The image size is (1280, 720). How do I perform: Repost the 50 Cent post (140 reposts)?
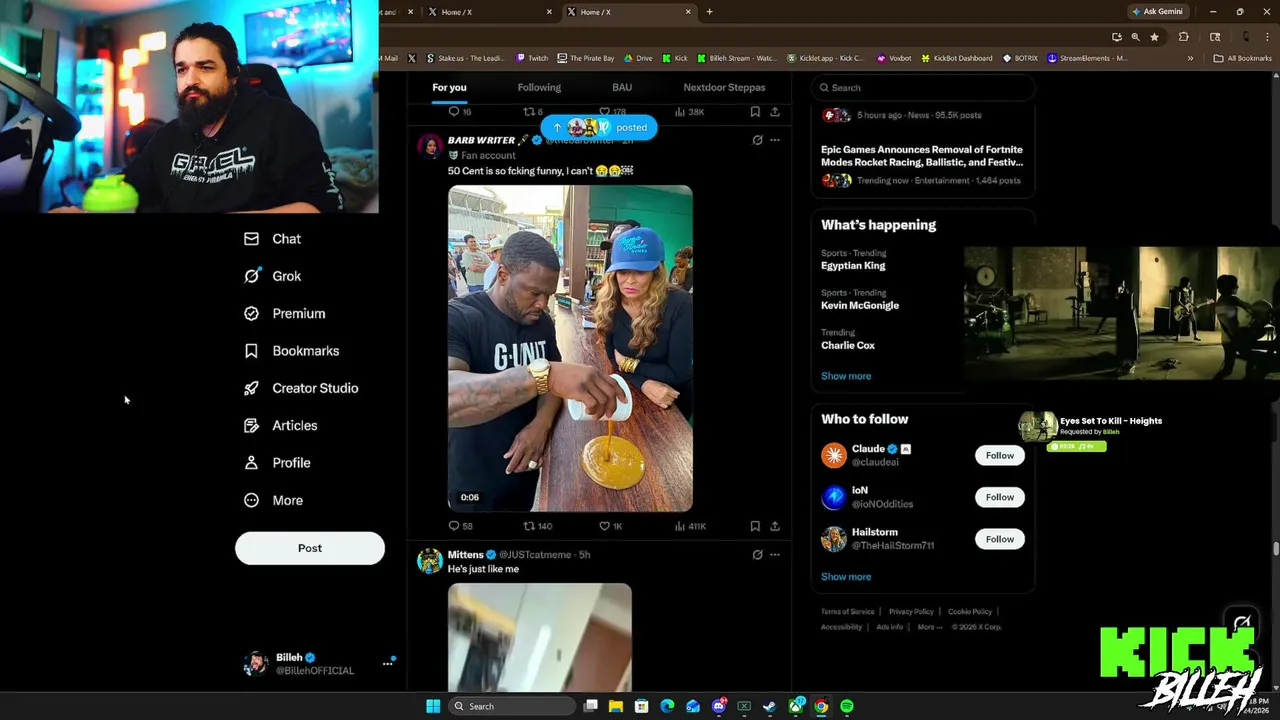point(538,526)
